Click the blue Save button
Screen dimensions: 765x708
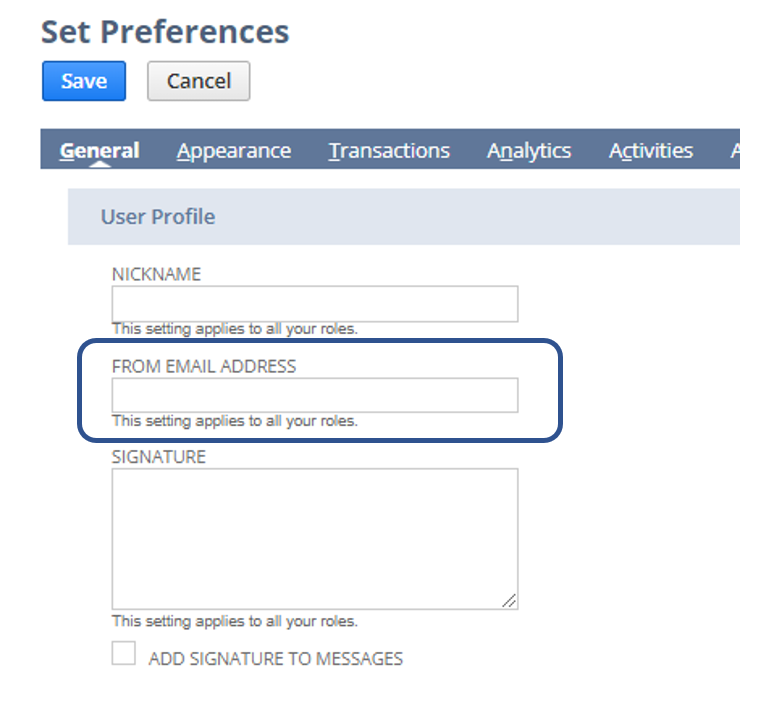(84, 81)
